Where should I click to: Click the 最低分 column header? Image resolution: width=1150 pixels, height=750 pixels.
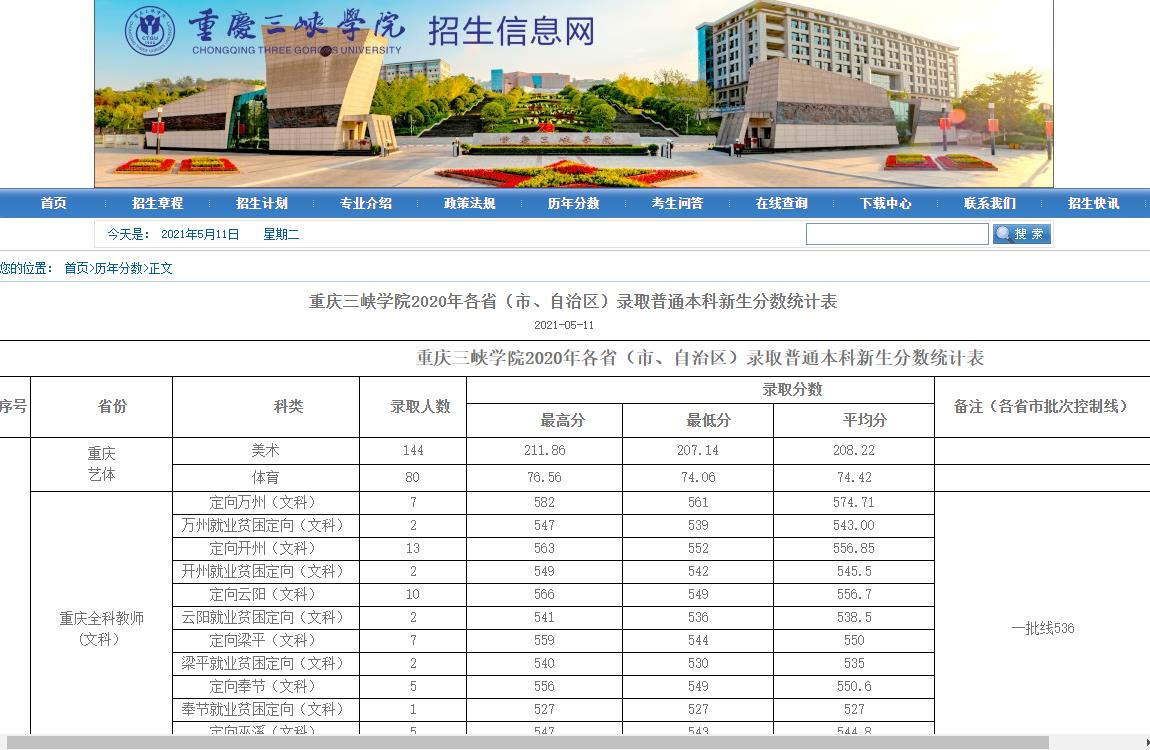click(x=708, y=420)
